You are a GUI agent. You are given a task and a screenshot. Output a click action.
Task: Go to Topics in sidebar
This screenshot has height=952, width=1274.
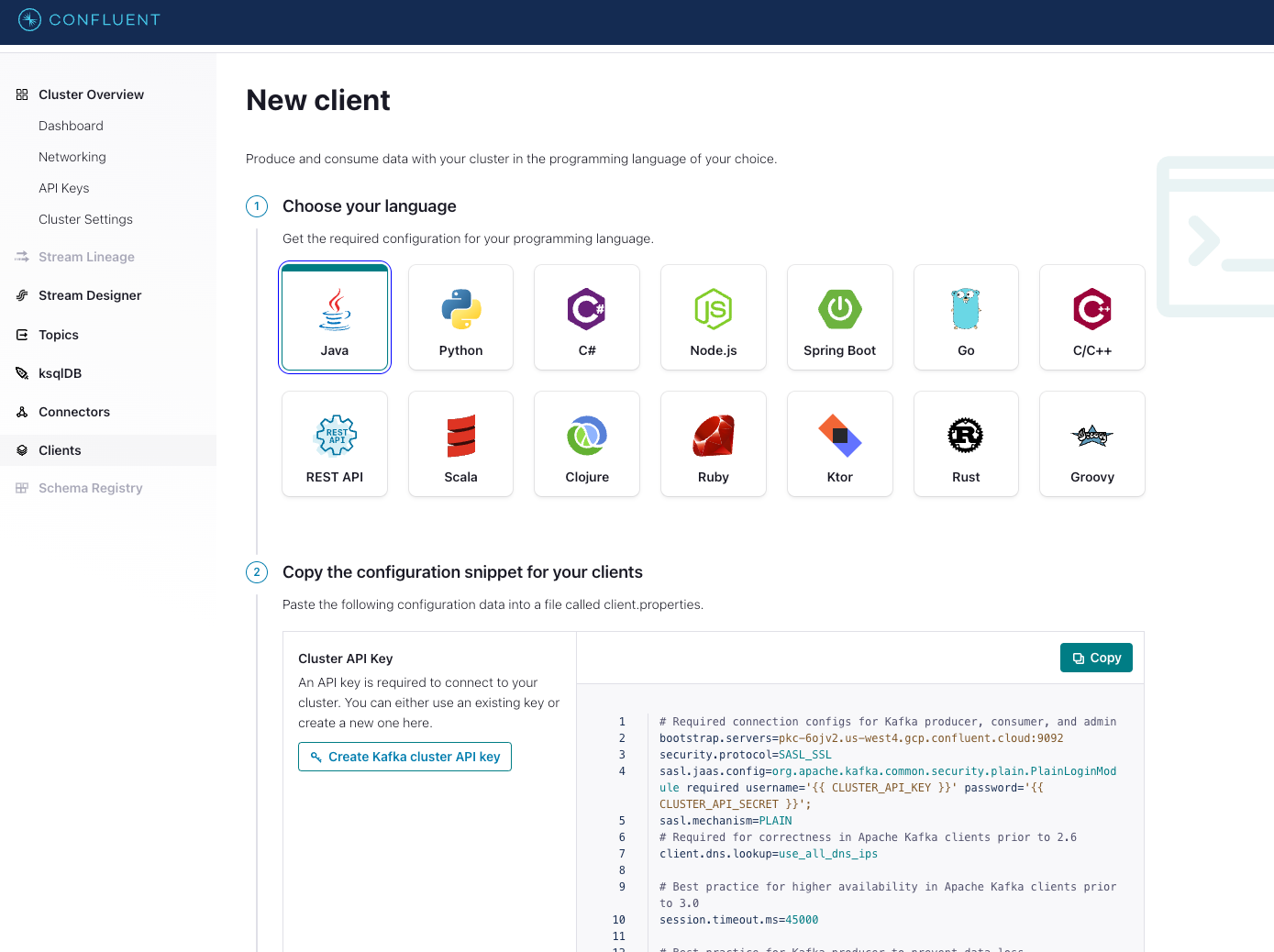[x=59, y=335]
